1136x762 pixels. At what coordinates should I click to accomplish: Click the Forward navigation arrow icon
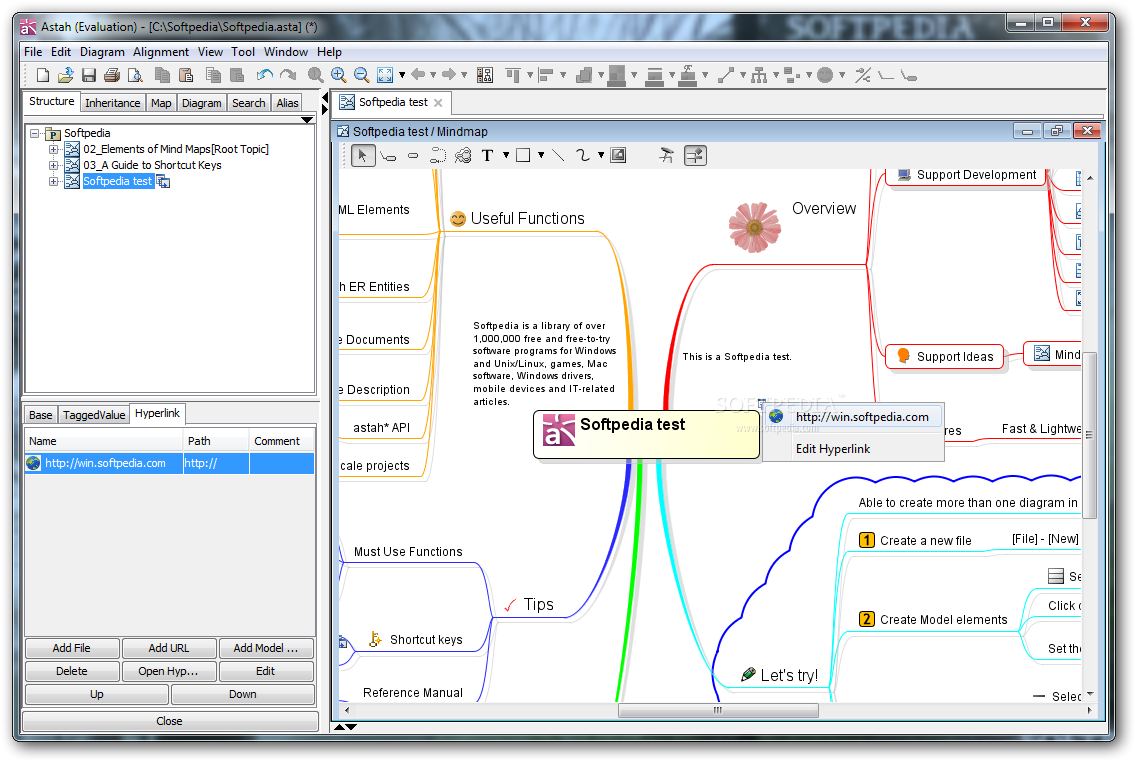pos(448,74)
